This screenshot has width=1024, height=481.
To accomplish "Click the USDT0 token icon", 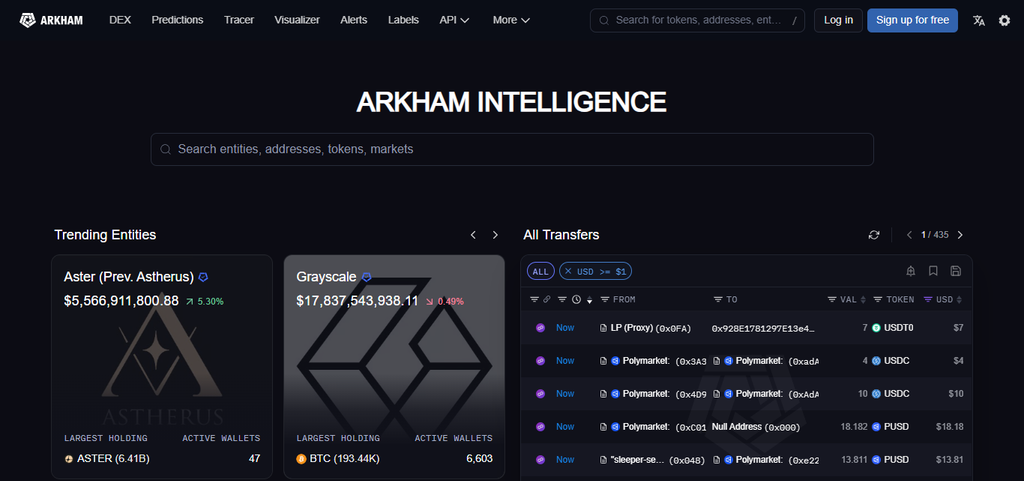I will [876, 328].
